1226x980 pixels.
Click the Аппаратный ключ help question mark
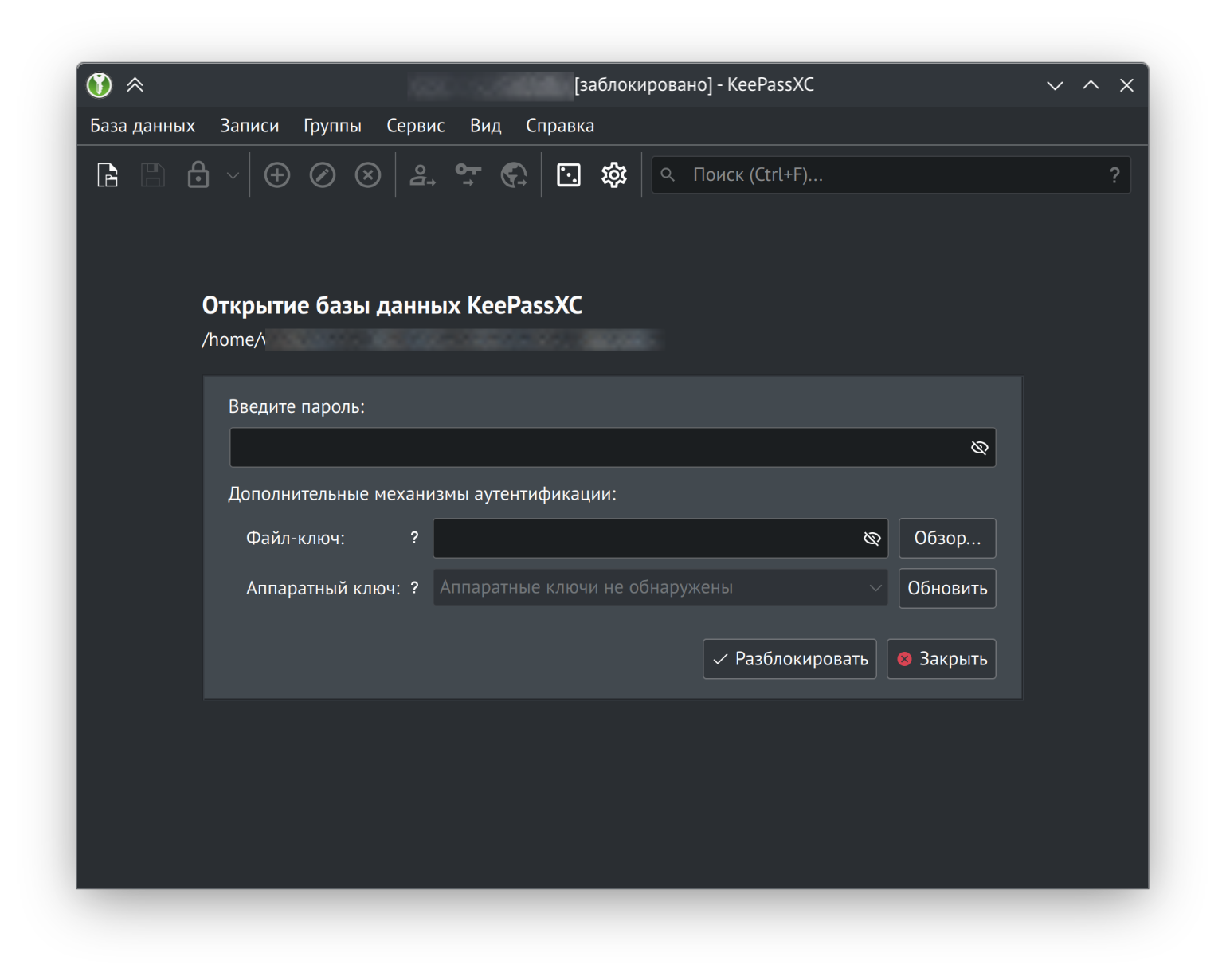414,588
